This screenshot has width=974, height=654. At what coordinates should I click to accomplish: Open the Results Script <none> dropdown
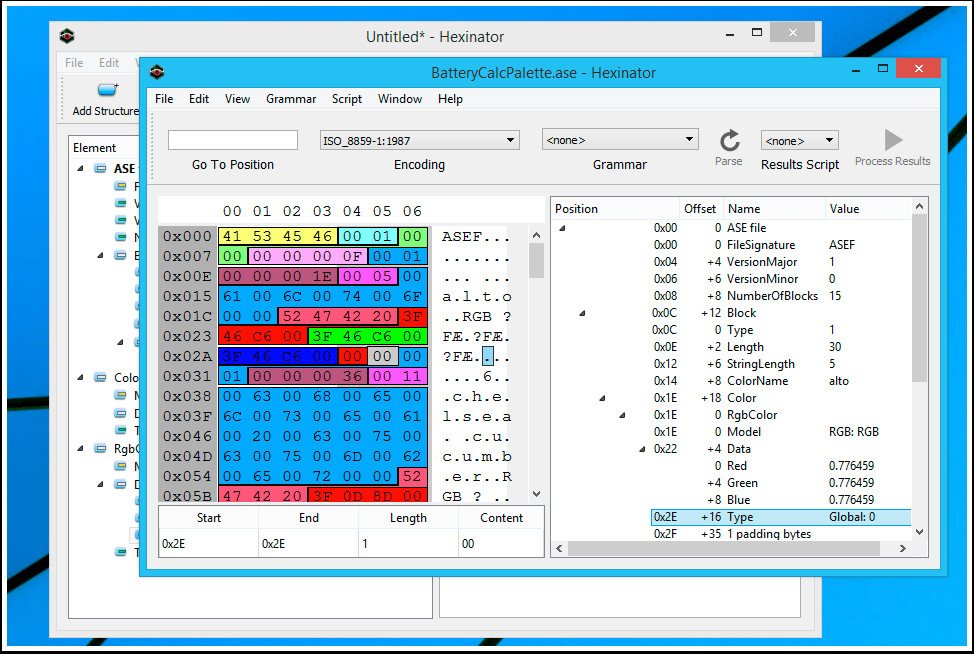[799, 140]
